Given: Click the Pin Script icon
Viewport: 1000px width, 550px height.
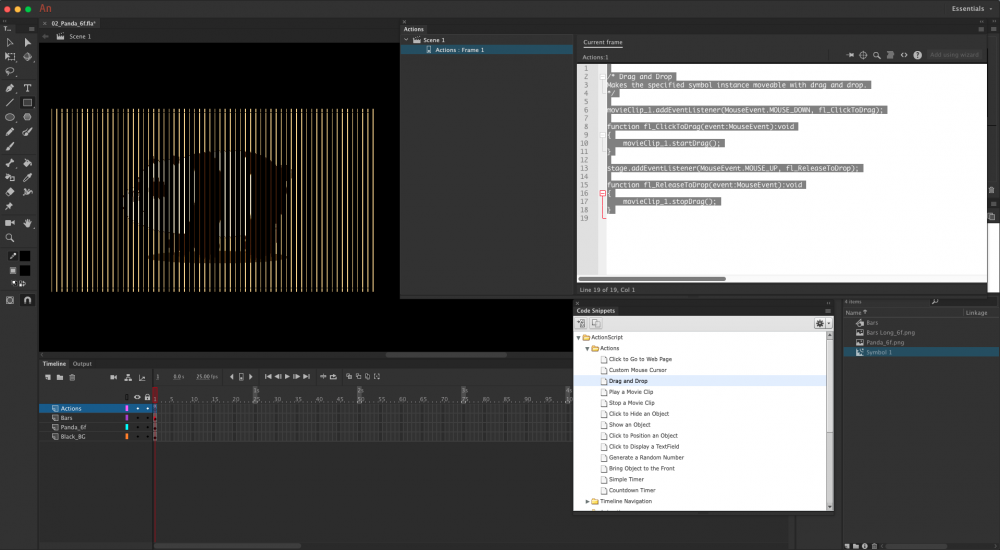Looking at the screenshot, I should coord(849,56).
